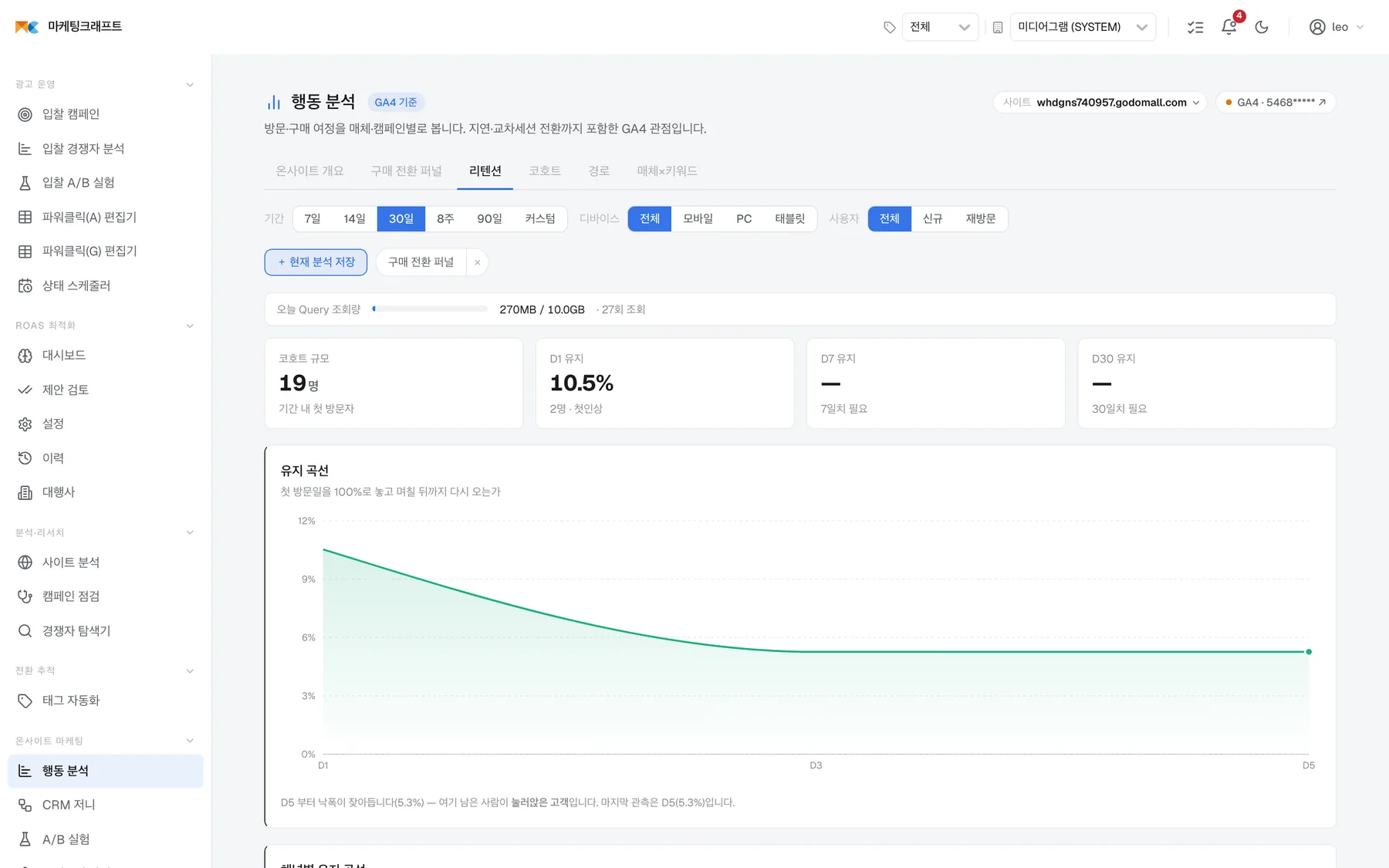Click the 대행사 building icon
The image size is (1389, 868).
[25, 492]
